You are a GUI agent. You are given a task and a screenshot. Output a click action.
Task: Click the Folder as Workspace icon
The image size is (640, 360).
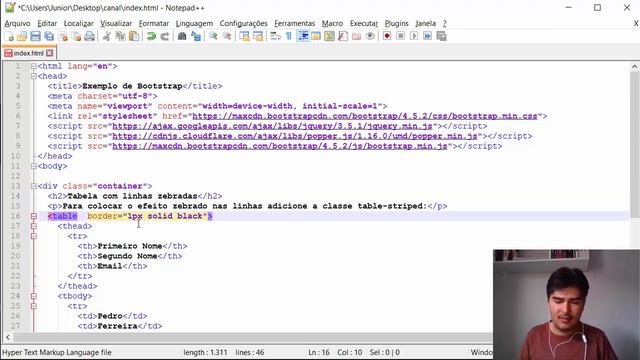(x=356, y=36)
